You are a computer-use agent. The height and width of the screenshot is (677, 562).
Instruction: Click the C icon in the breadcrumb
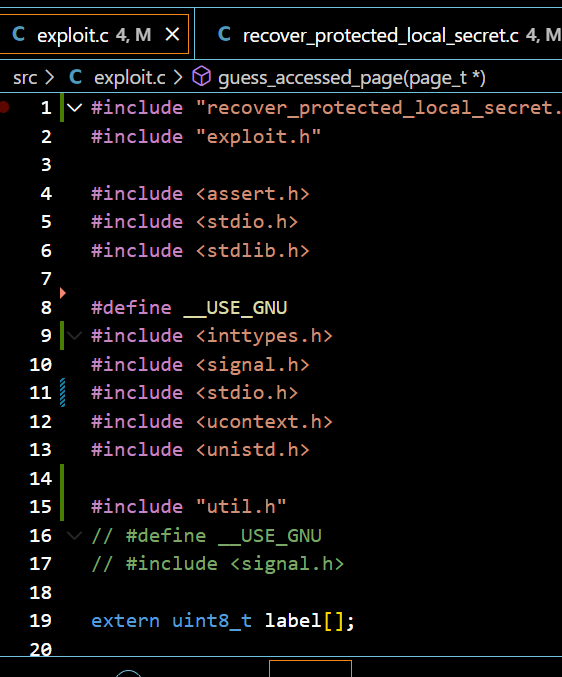coord(76,78)
